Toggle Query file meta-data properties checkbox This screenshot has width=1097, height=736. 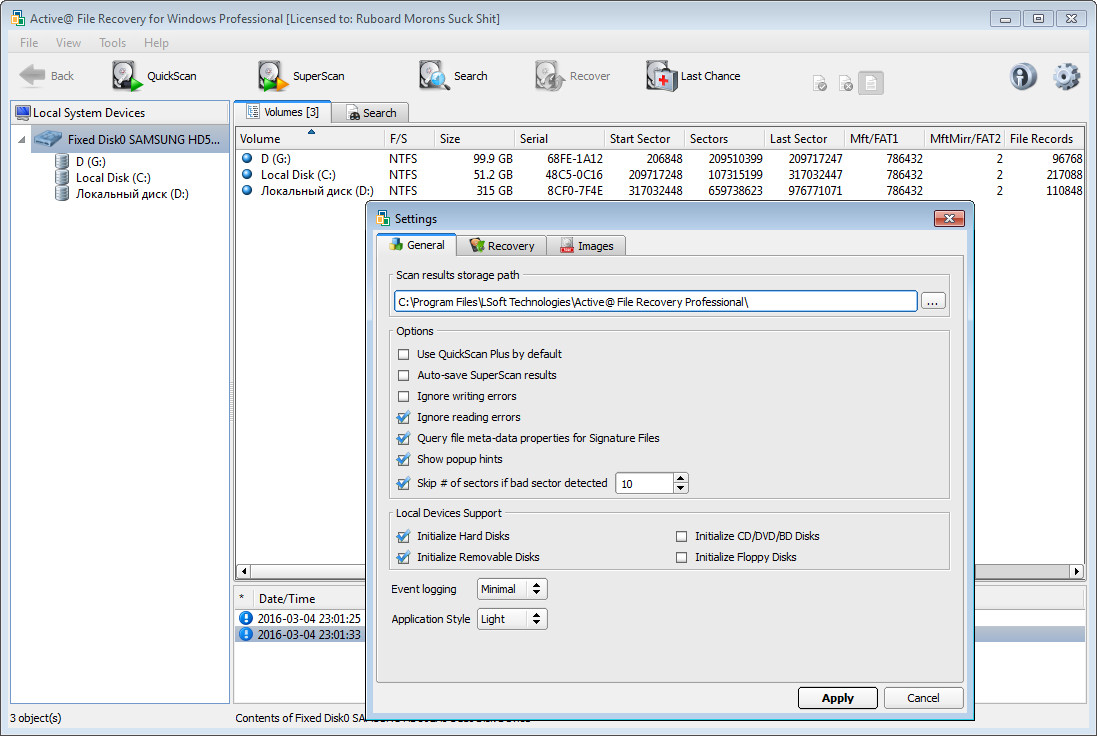[403, 438]
